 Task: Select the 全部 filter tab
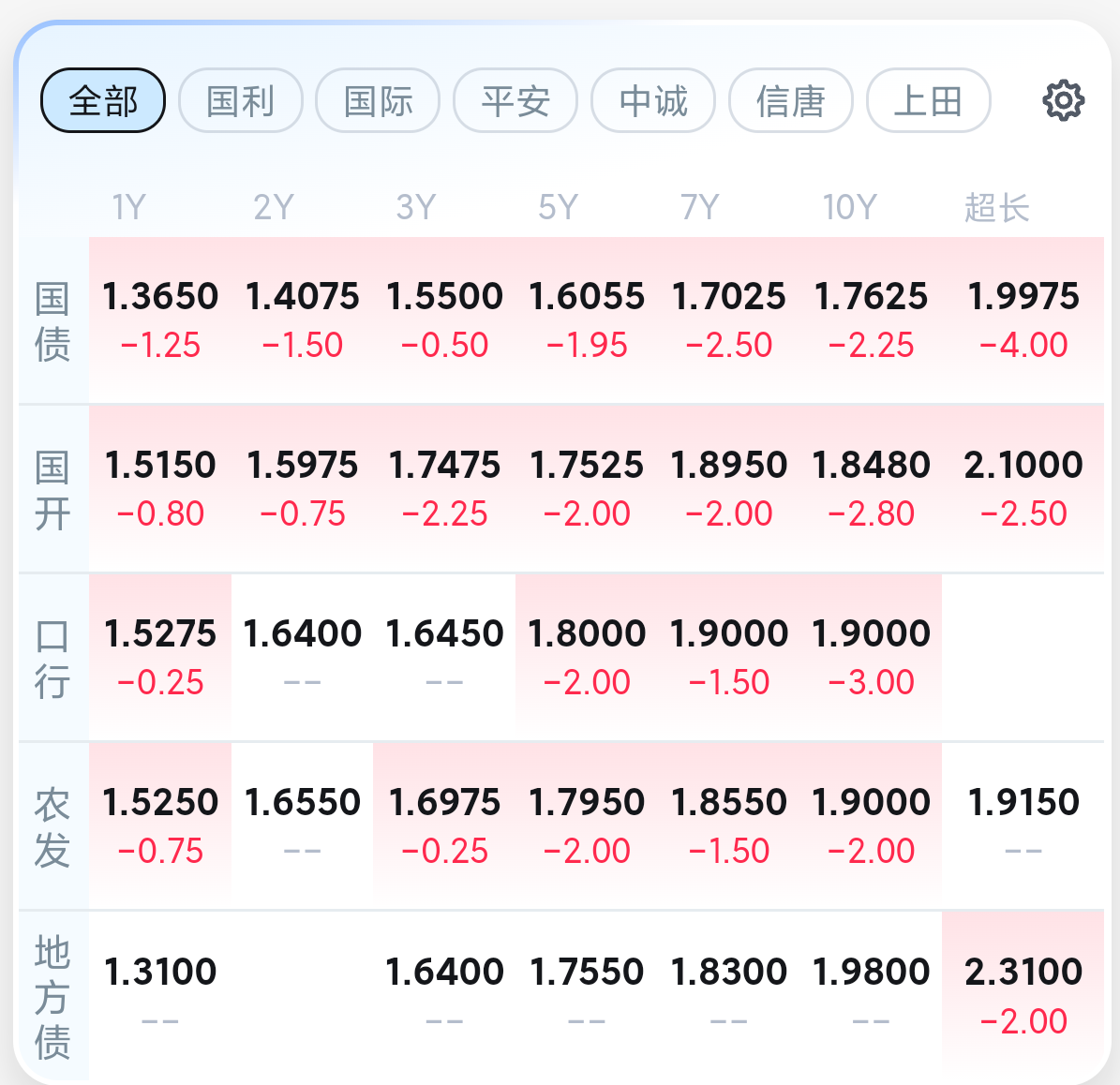point(103,100)
